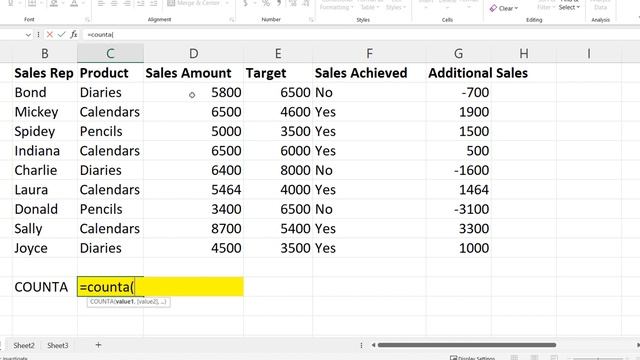
Task: Select Sales Amount value 5464
Action: pyautogui.click(x=193, y=189)
